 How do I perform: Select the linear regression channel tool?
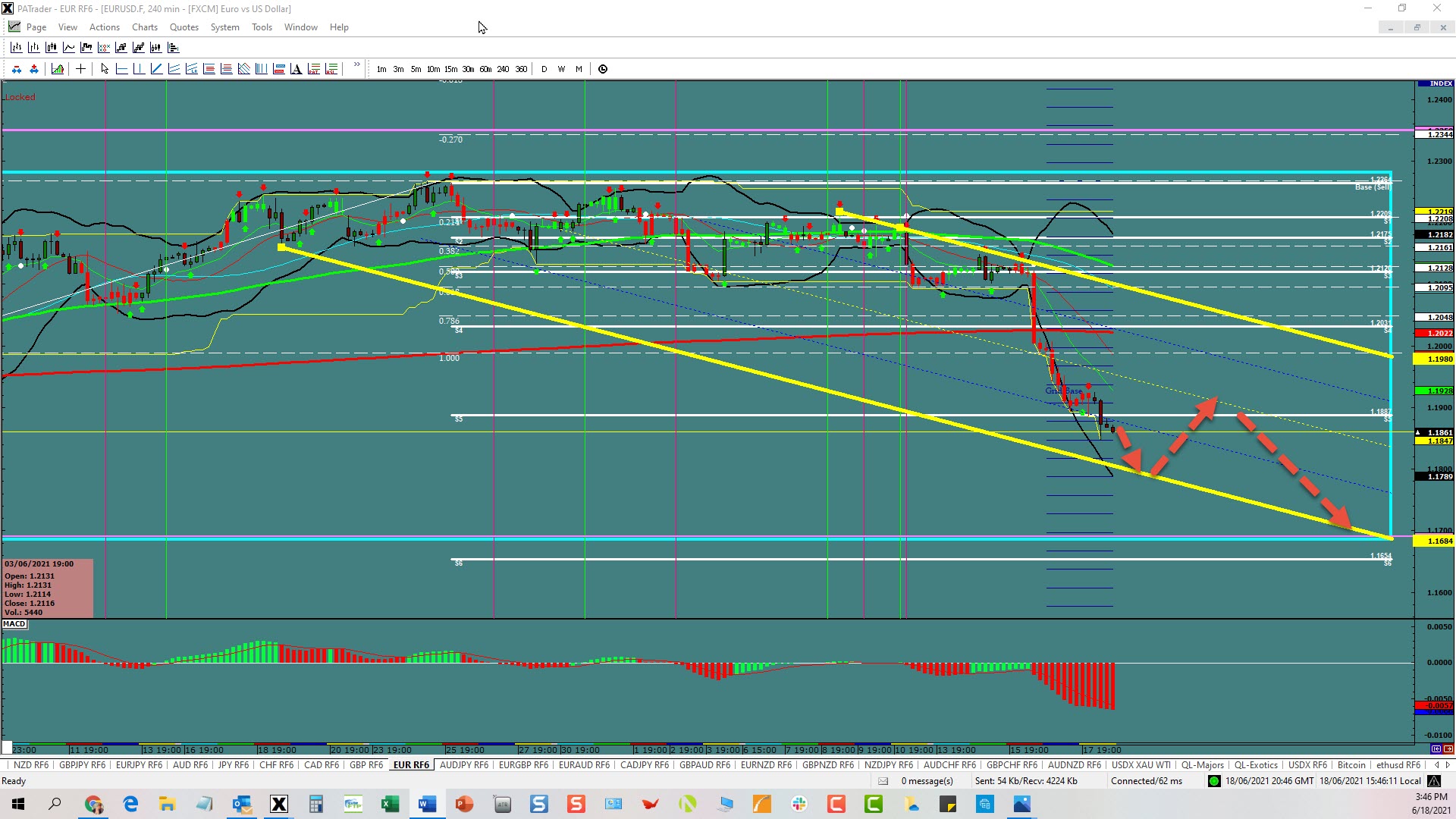[191, 69]
